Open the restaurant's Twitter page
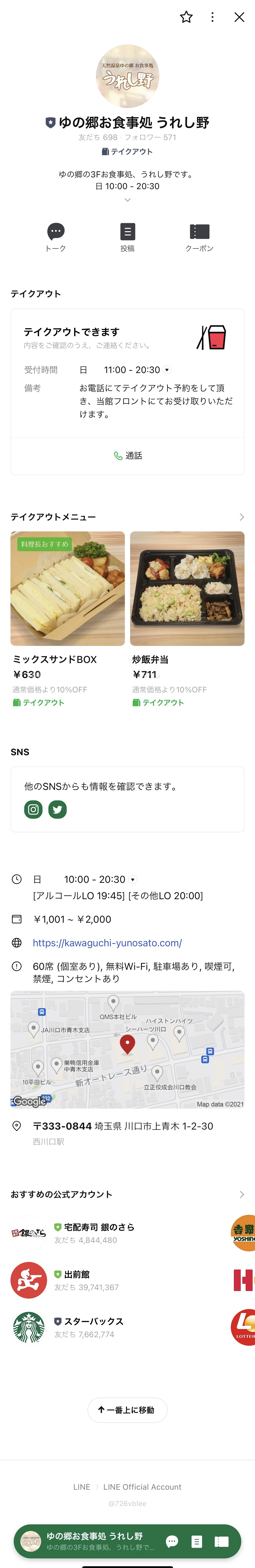The image size is (255, 1568). tap(57, 810)
